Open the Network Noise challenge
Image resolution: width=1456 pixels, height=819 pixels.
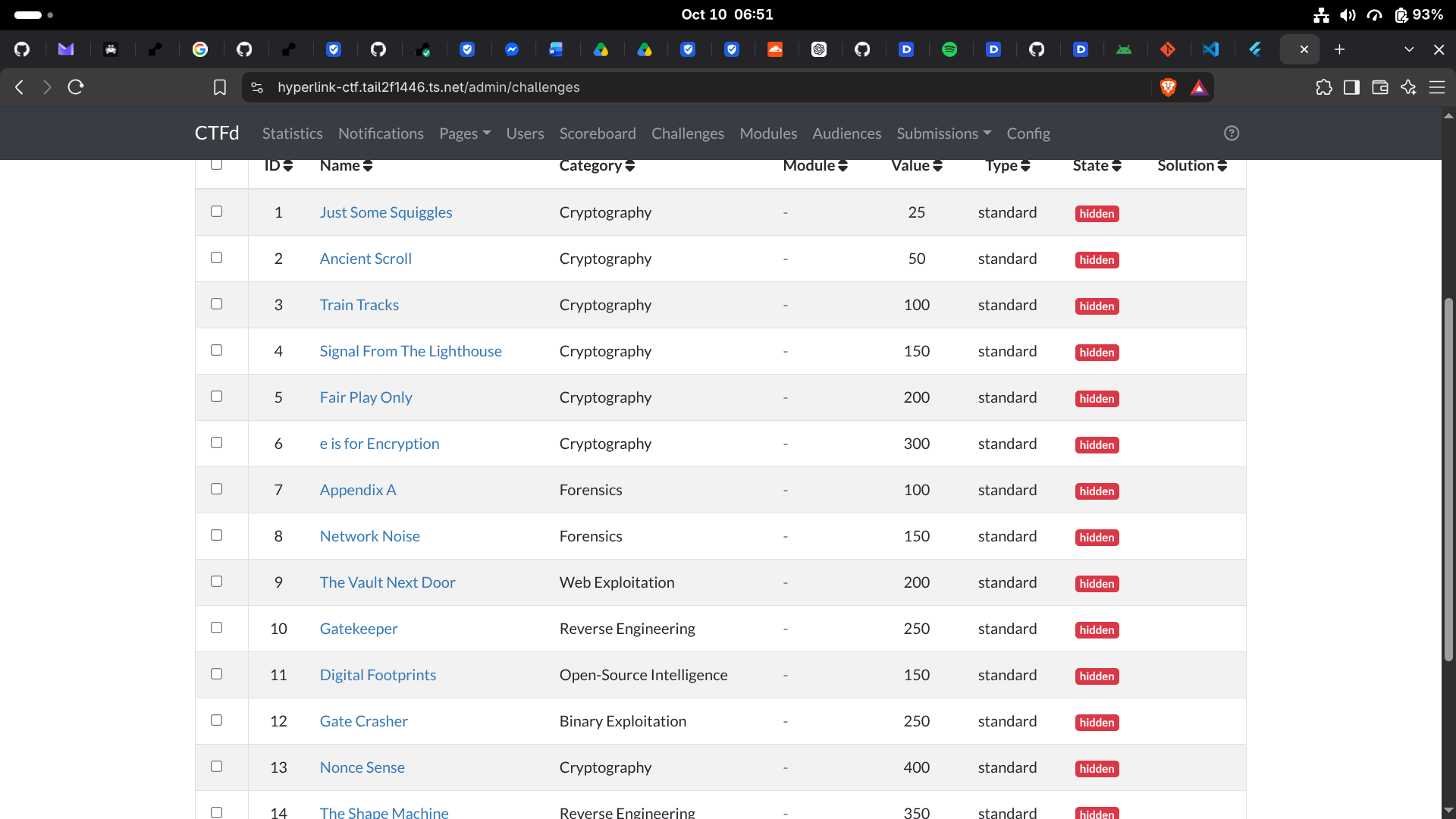point(369,536)
